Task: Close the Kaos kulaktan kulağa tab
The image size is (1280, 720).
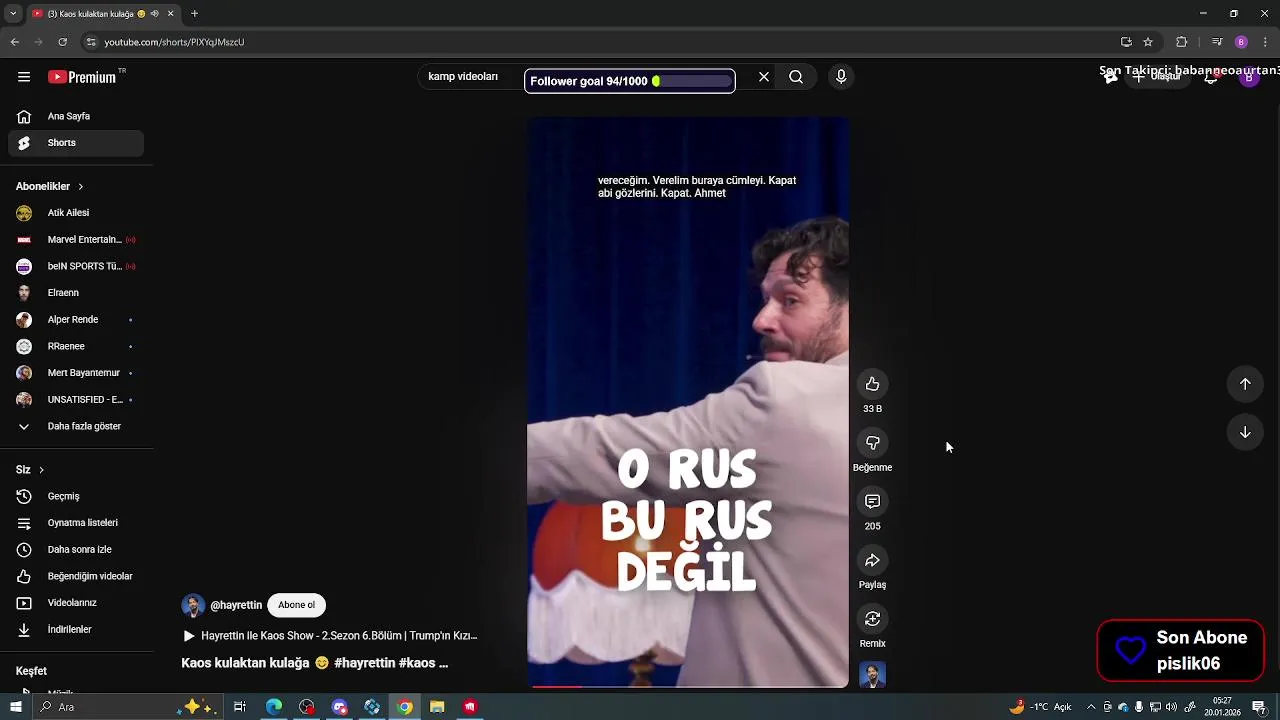Action: tap(170, 14)
